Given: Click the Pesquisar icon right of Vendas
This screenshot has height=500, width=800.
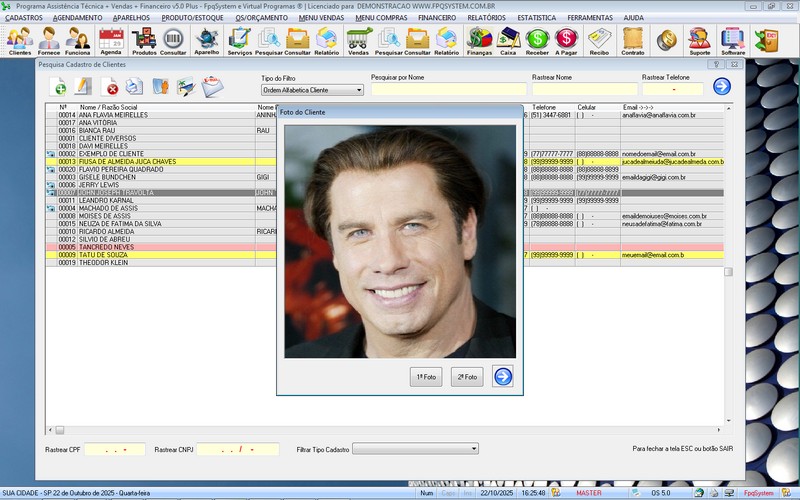Looking at the screenshot, I should 389,40.
